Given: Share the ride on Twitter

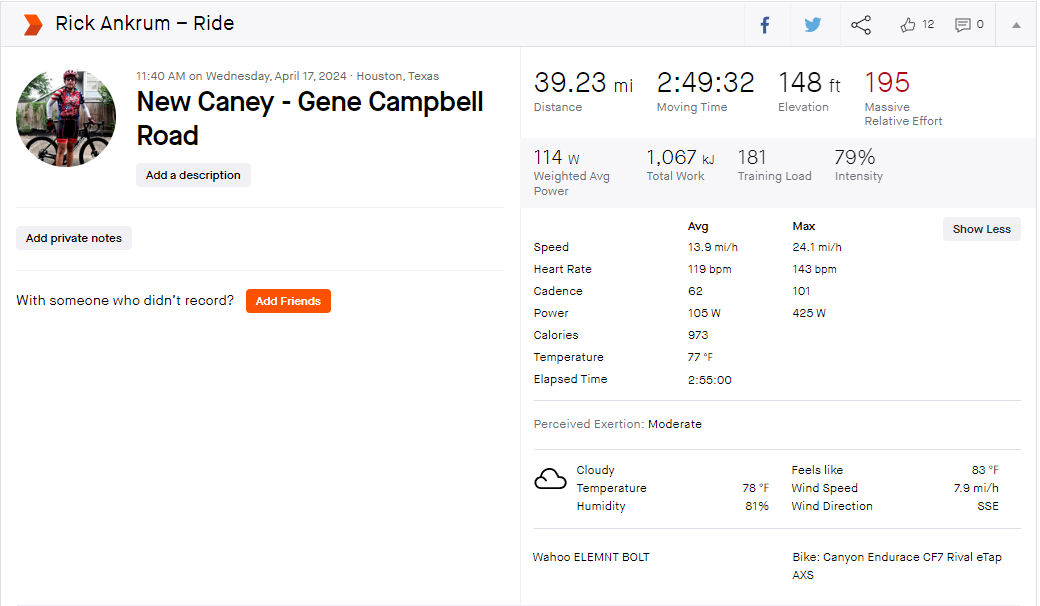Looking at the screenshot, I should [812, 25].
